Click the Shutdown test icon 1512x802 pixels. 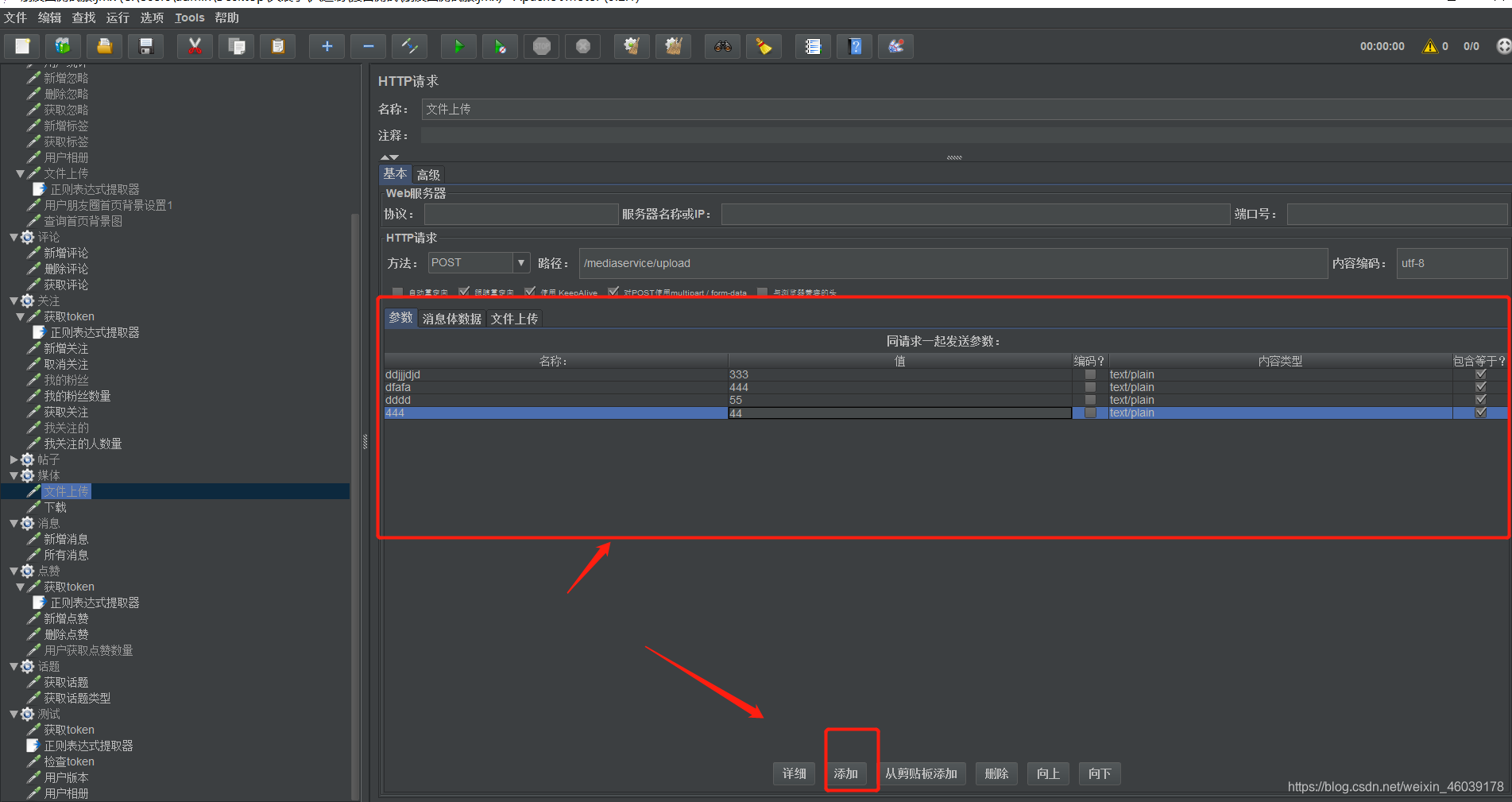pyautogui.click(x=582, y=46)
